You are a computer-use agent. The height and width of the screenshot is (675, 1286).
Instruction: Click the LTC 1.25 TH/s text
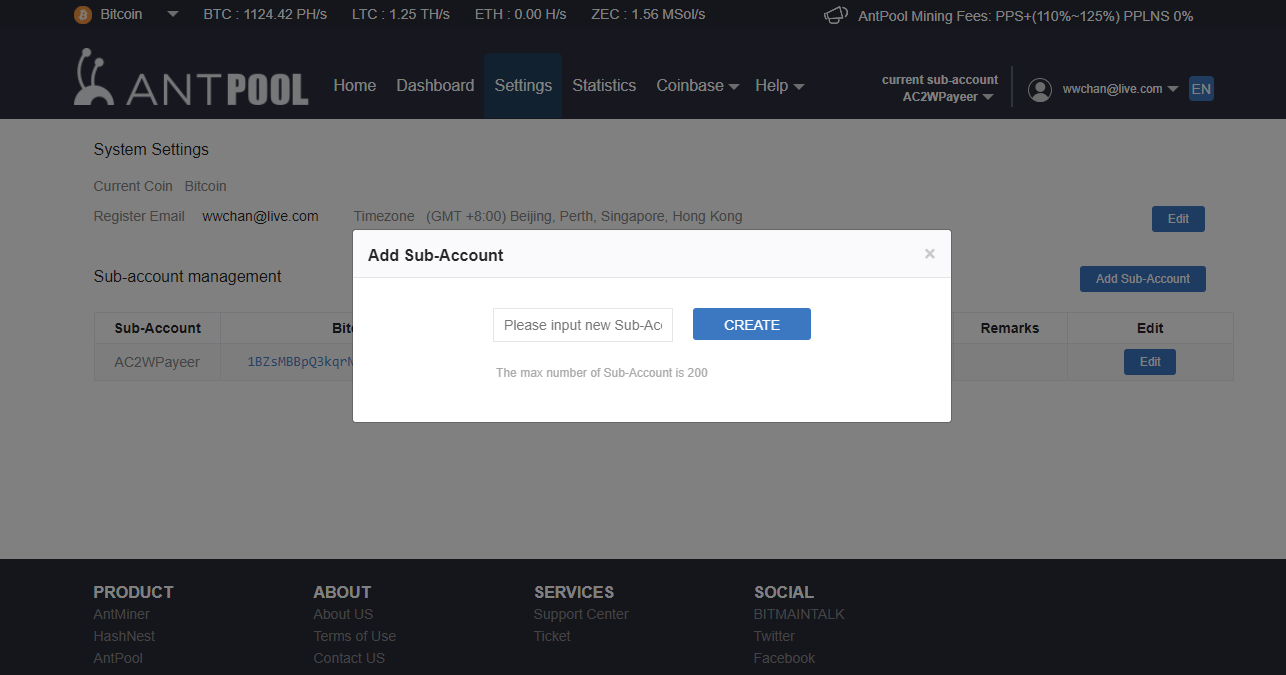coord(401,15)
